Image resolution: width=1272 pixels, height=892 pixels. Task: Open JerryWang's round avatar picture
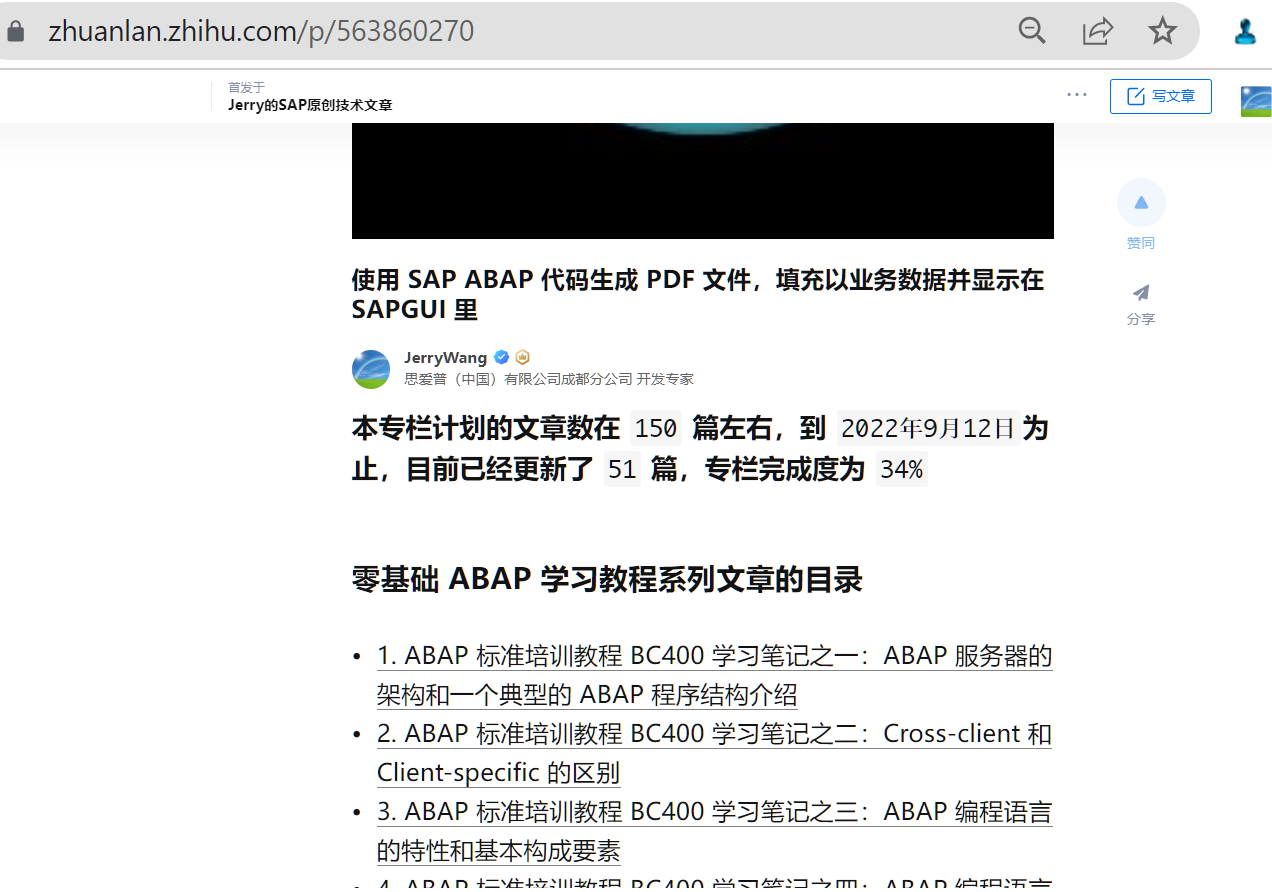371,369
